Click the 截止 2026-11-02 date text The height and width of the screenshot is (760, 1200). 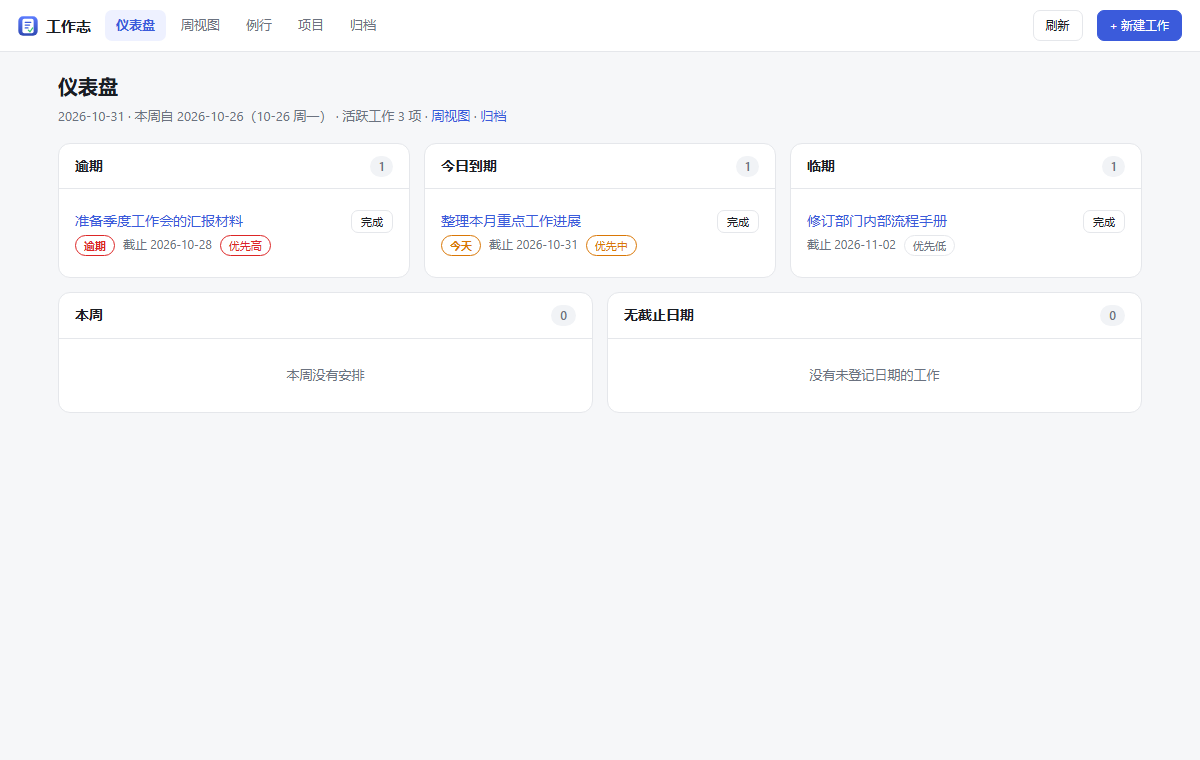click(x=851, y=245)
